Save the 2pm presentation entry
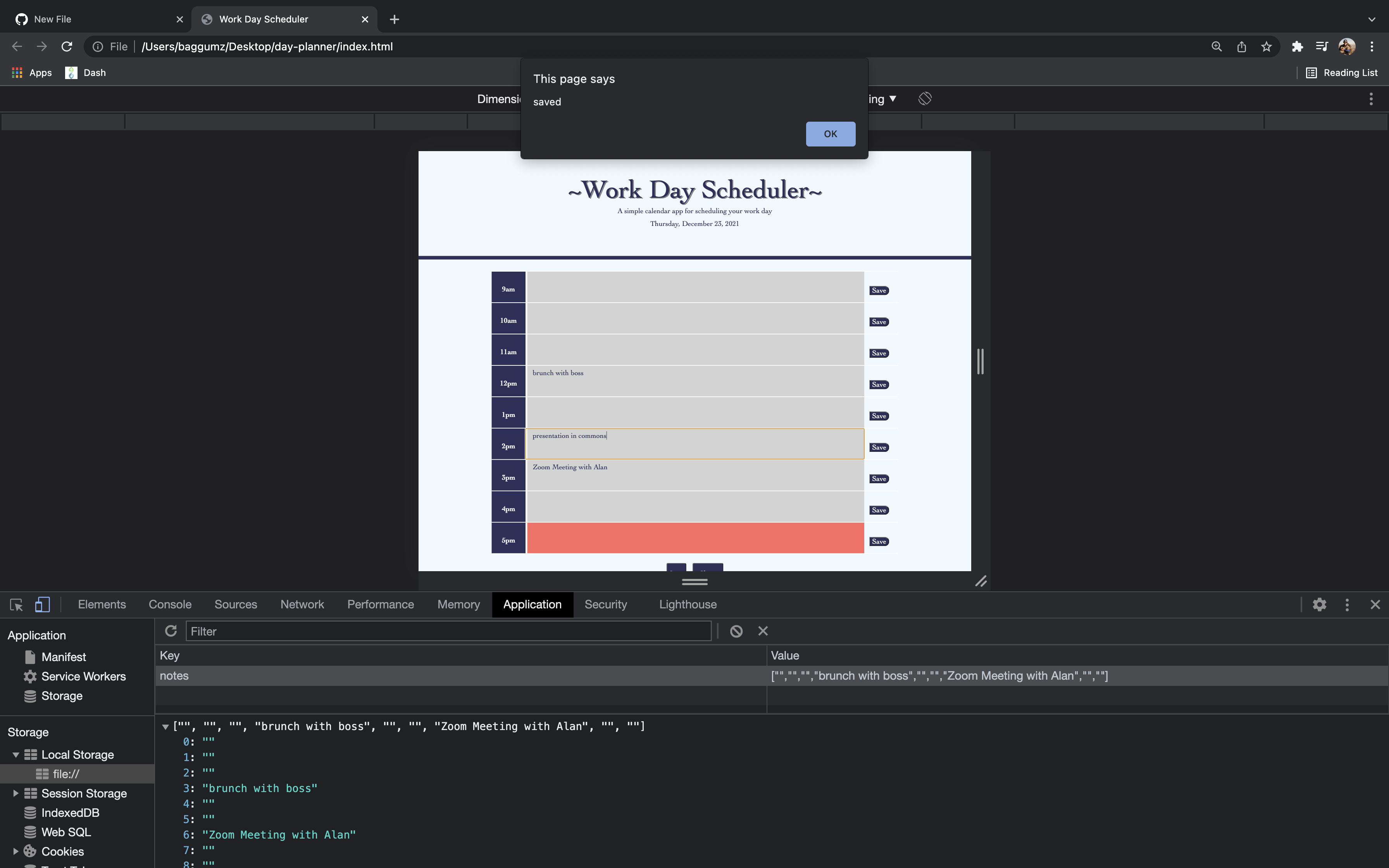This screenshot has height=868, width=1389. tap(879, 447)
